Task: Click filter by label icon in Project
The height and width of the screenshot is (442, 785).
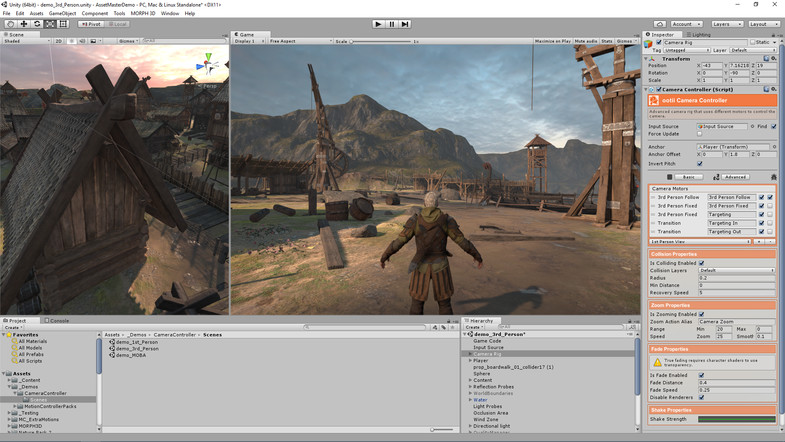Action: [444, 327]
